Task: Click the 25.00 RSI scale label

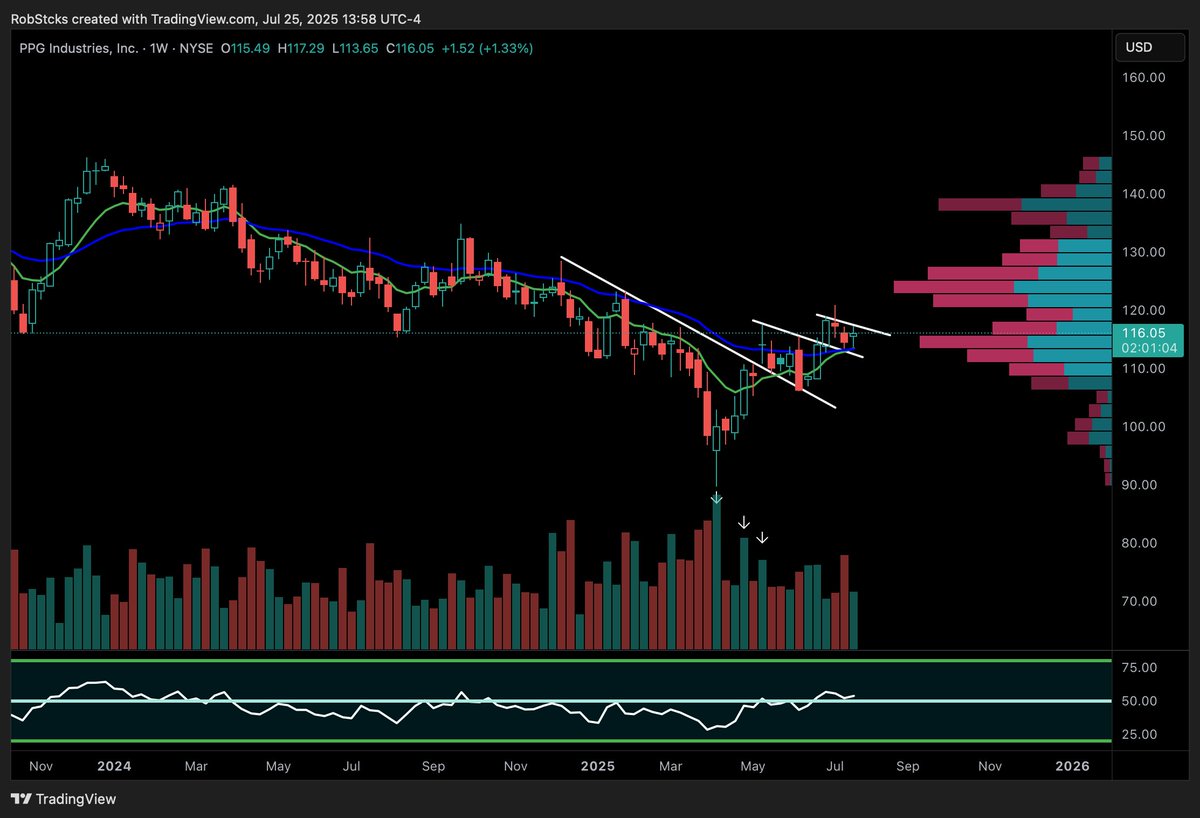Action: [x=1141, y=734]
